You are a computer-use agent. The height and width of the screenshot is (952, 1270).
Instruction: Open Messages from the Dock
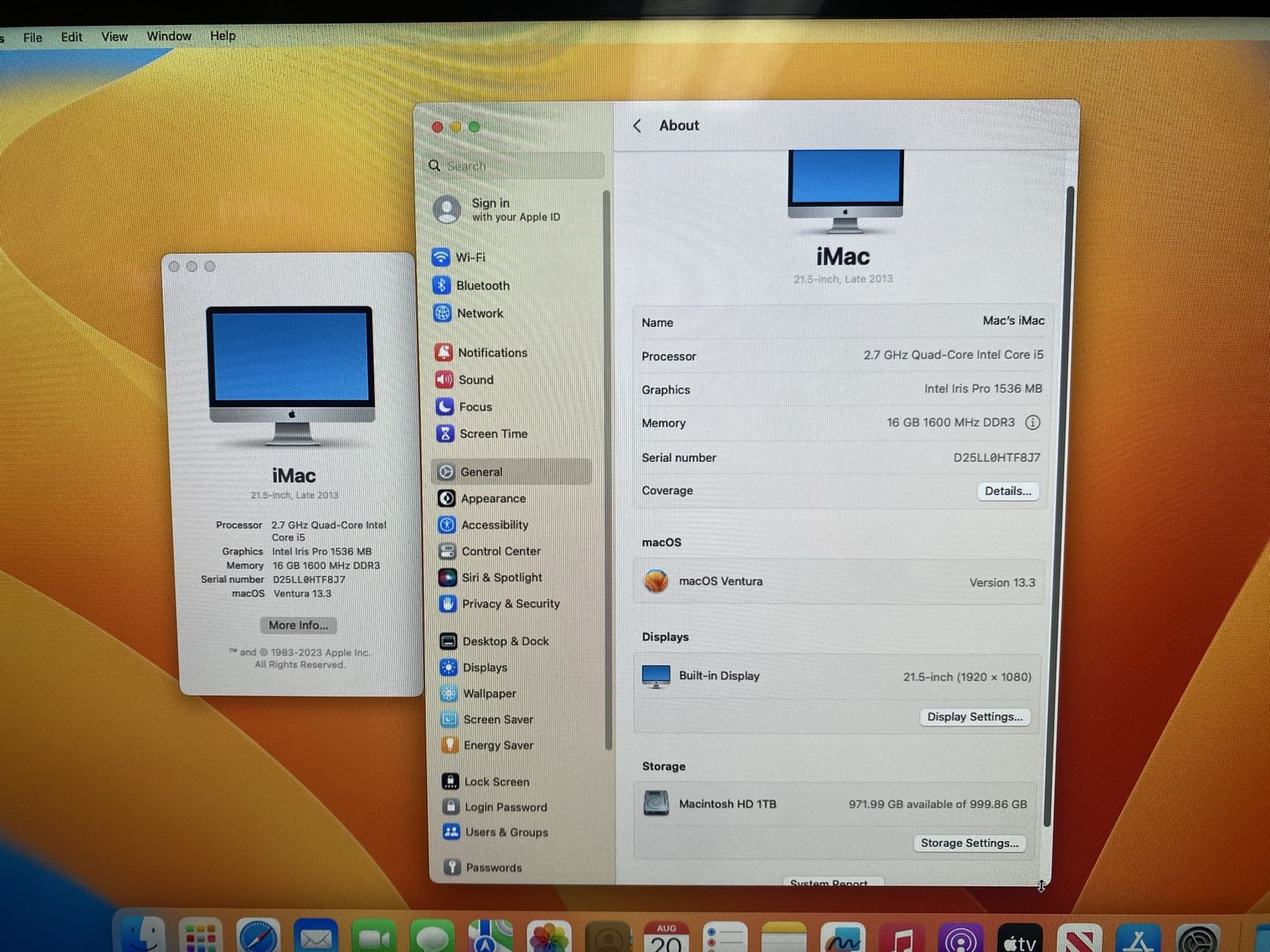pyautogui.click(x=432, y=937)
